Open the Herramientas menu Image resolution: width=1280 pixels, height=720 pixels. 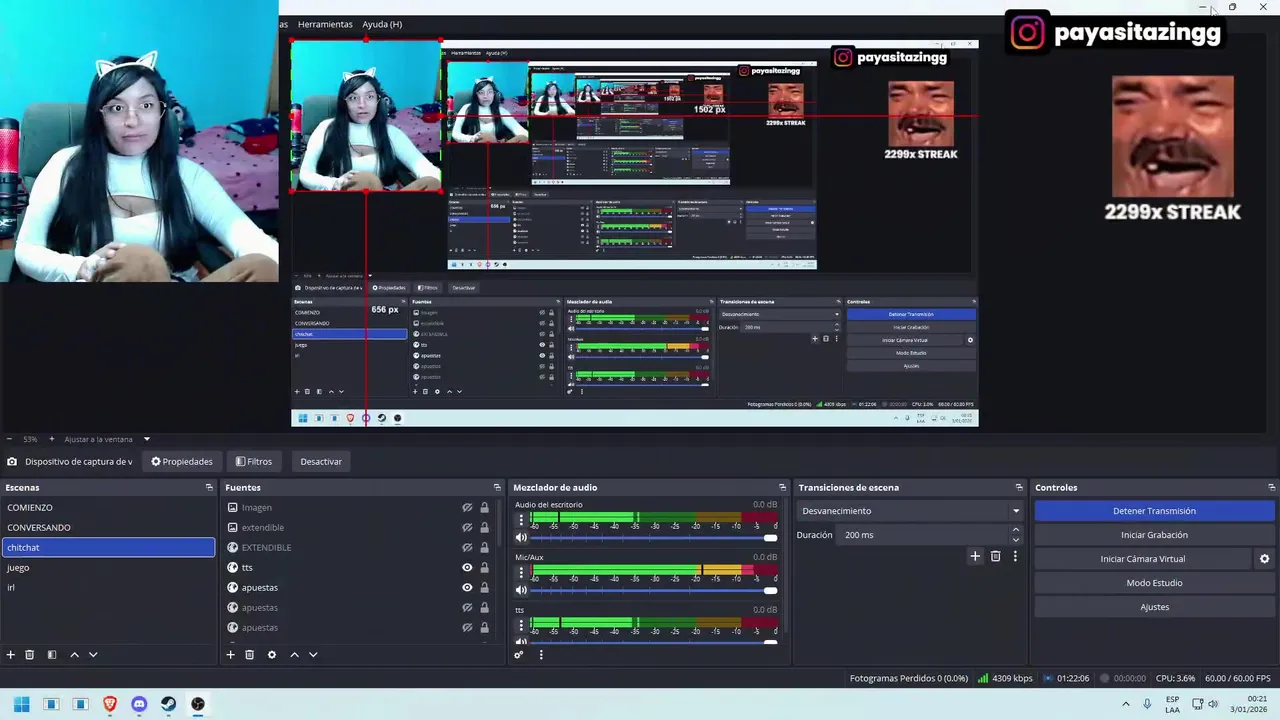[x=325, y=24]
